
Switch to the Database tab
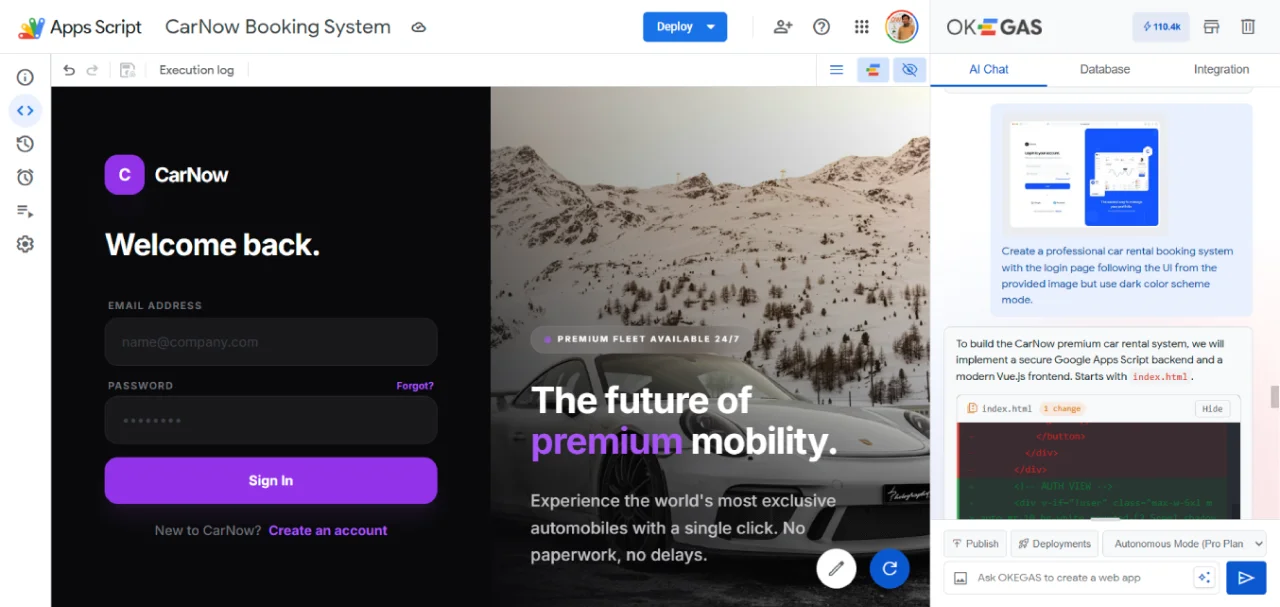(1105, 69)
